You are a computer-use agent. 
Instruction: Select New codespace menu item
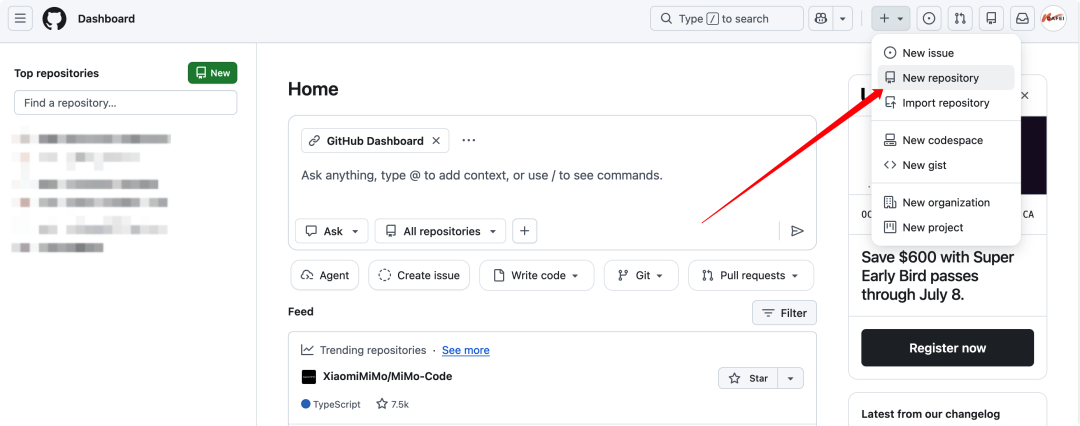(946, 140)
